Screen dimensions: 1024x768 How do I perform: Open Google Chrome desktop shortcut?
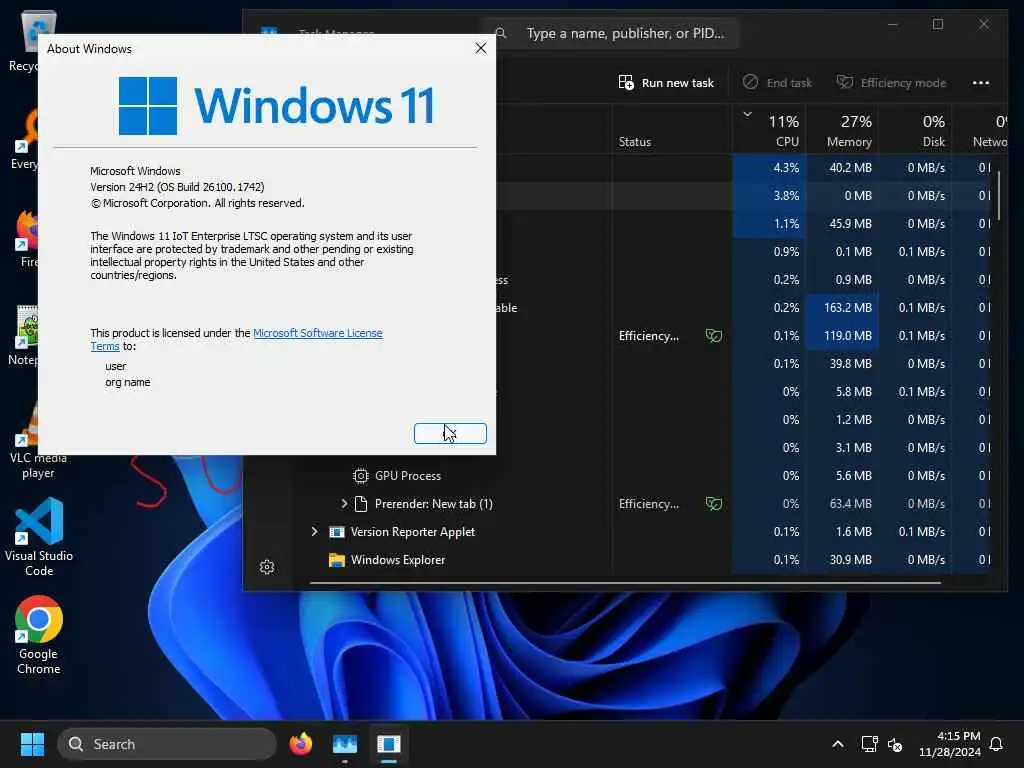coord(39,635)
